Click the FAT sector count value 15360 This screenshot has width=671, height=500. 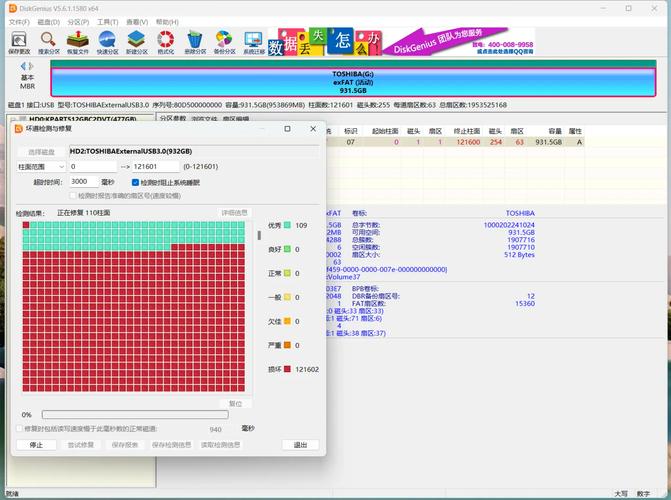[x=525, y=304]
